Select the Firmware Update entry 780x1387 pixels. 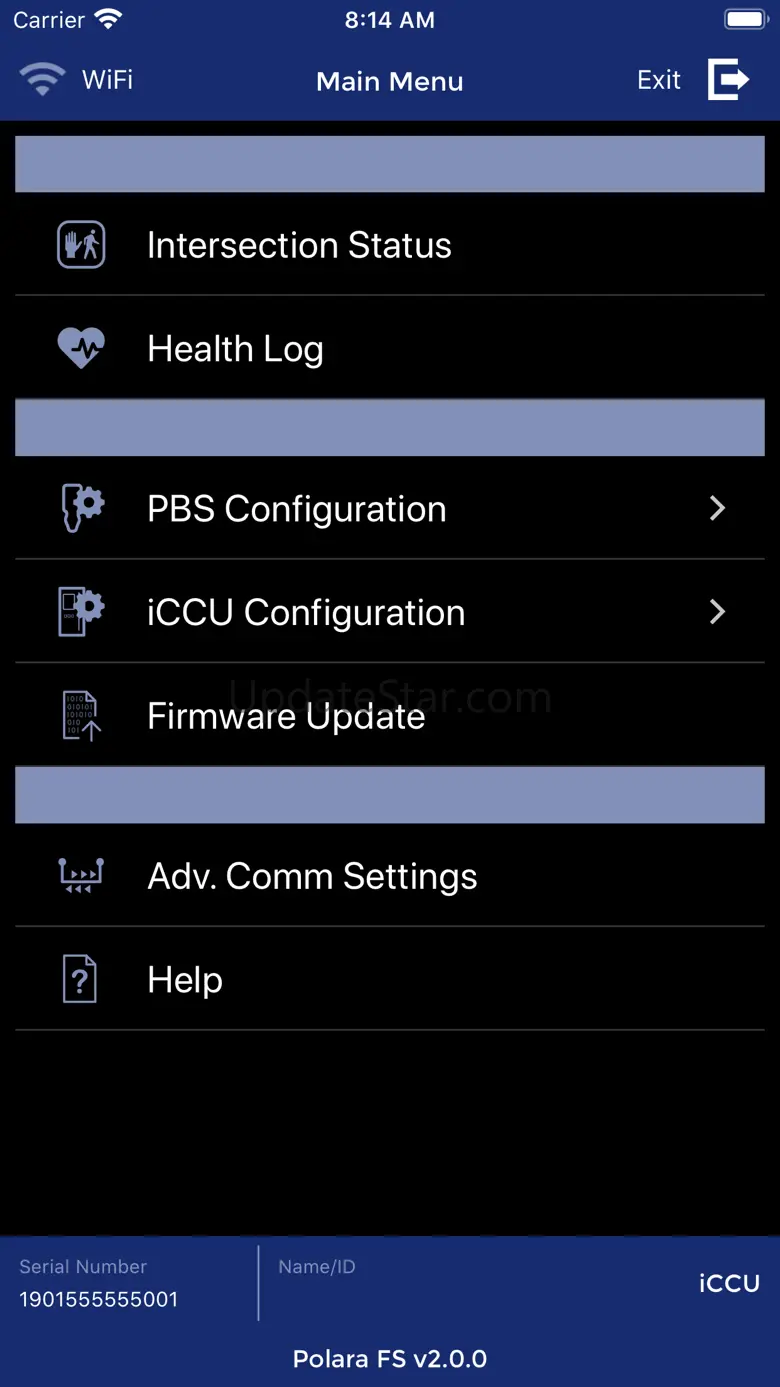286,716
